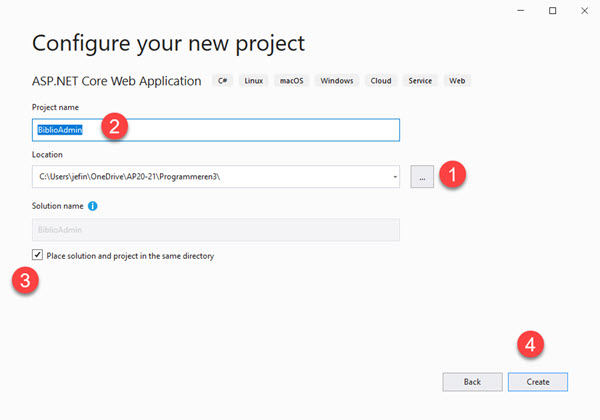Select the Linux tag
Viewport: 600px width, 420px height.
coord(254,81)
